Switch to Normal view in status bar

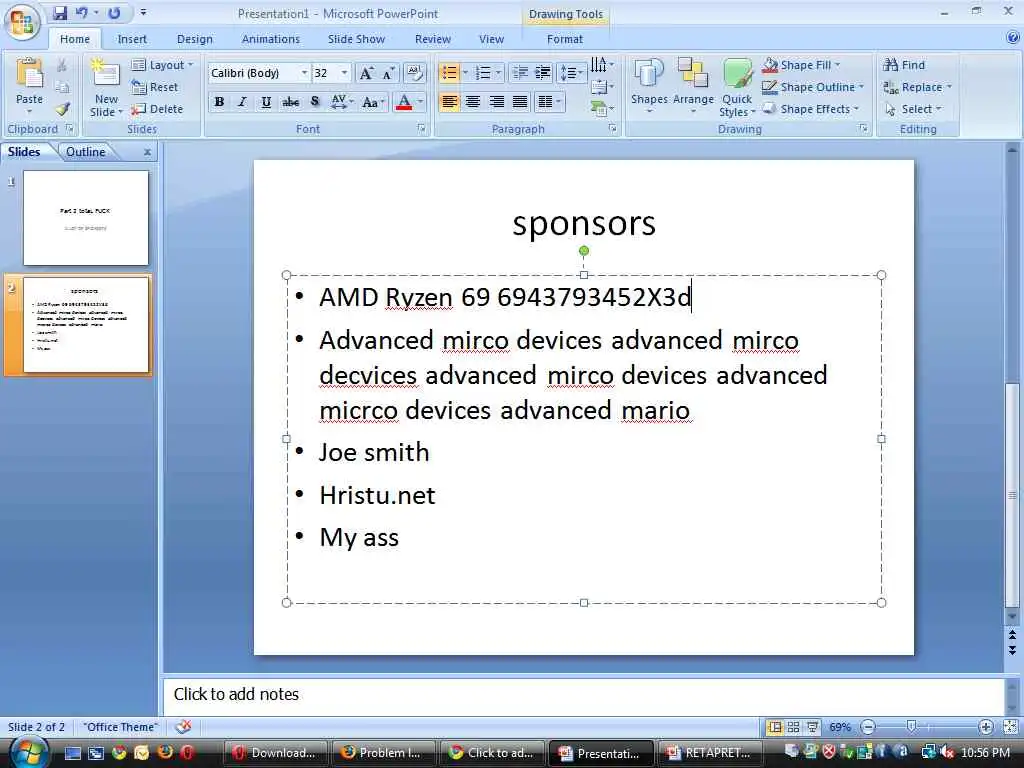(x=775, y=727)
